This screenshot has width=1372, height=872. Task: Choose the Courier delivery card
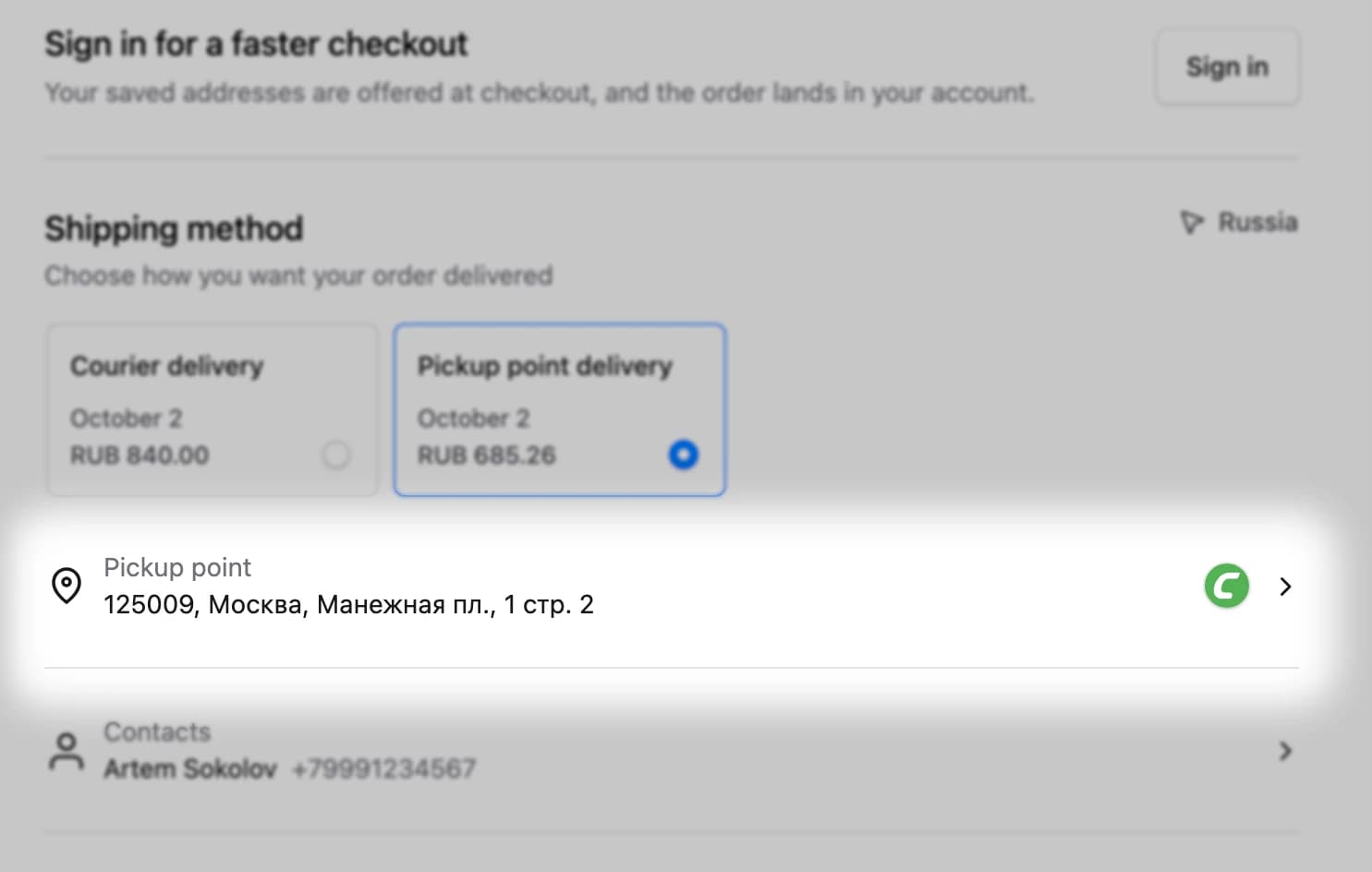[212, 410]
